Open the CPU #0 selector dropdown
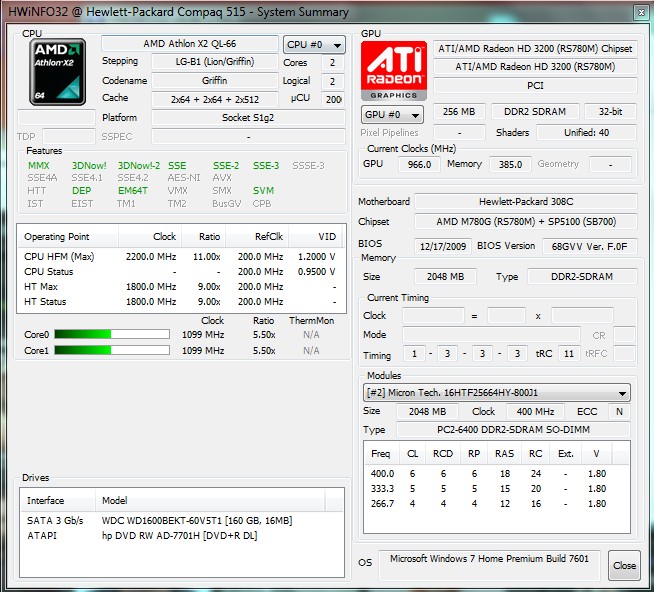 [x=314, y=44]
